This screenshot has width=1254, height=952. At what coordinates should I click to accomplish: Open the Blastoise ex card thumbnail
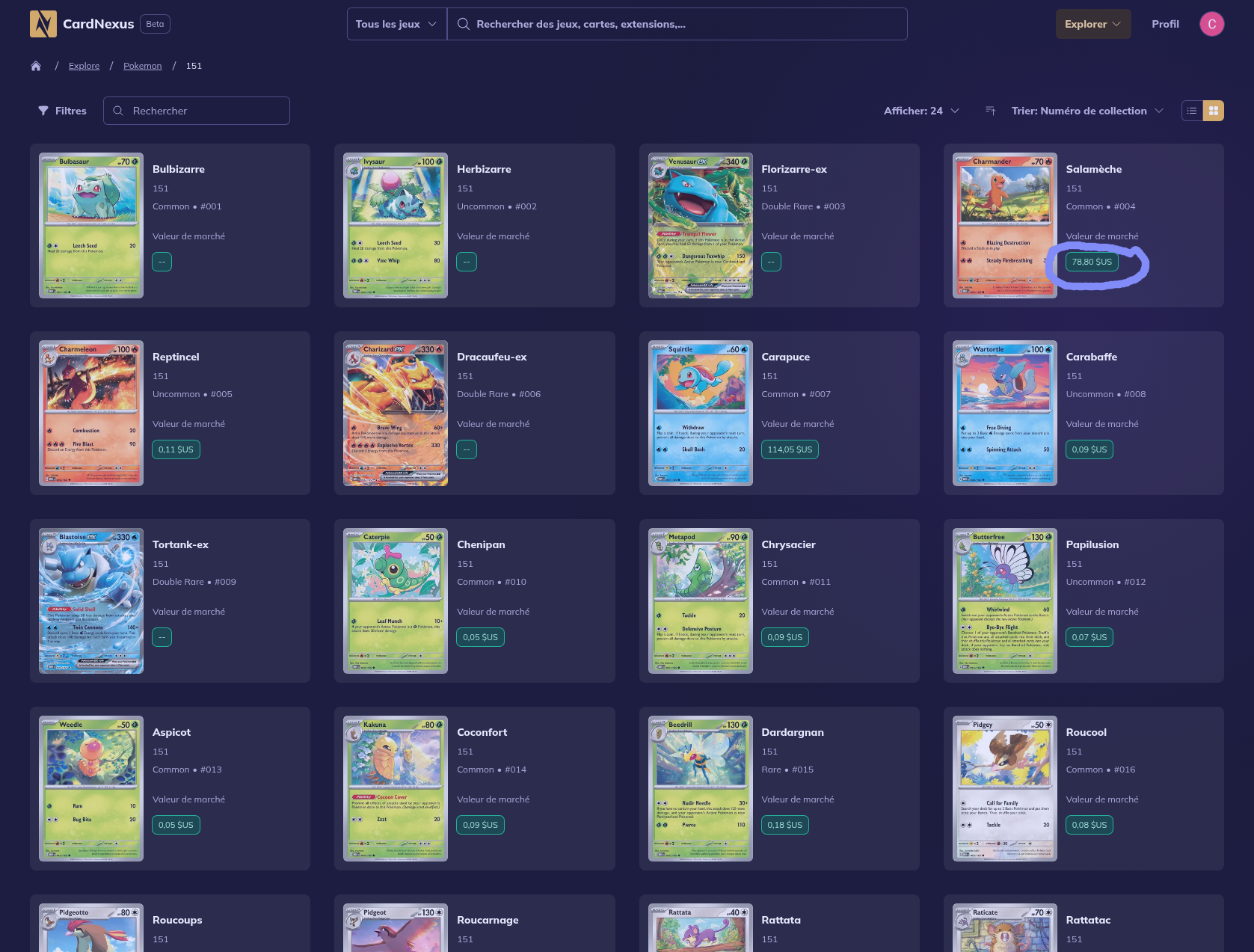91,601
